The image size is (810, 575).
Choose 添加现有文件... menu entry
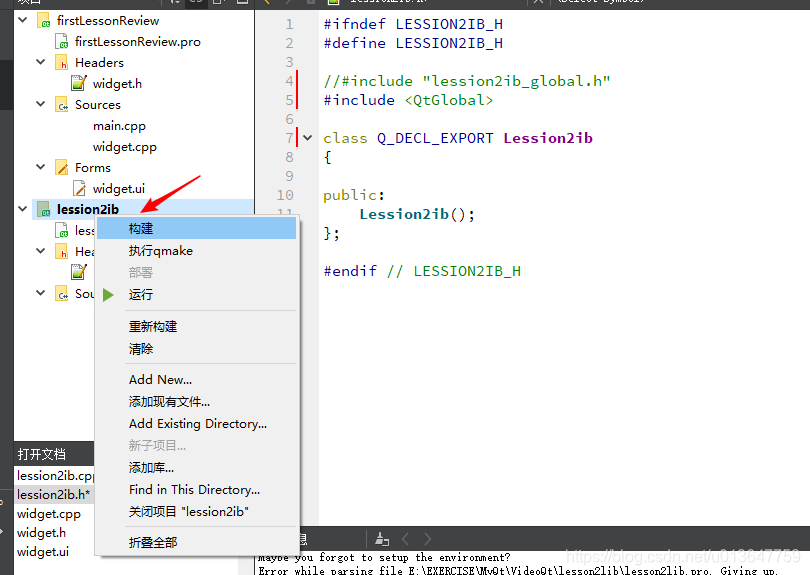(x=196, y=401)
